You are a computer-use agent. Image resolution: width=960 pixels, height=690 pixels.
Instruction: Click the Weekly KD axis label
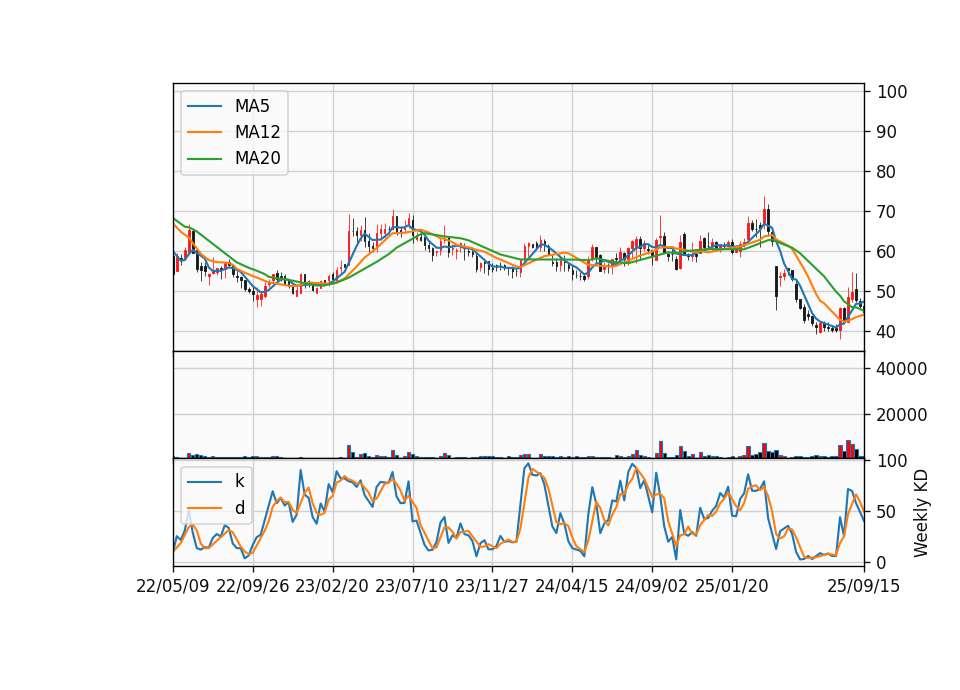click(921, 513)
